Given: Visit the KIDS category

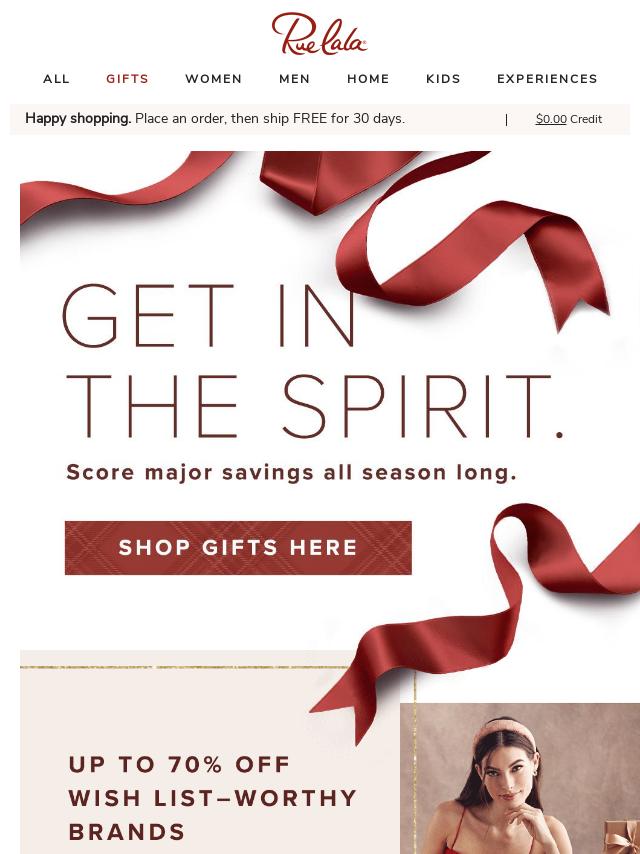Looking at the screenshot, I should point(443,79).
